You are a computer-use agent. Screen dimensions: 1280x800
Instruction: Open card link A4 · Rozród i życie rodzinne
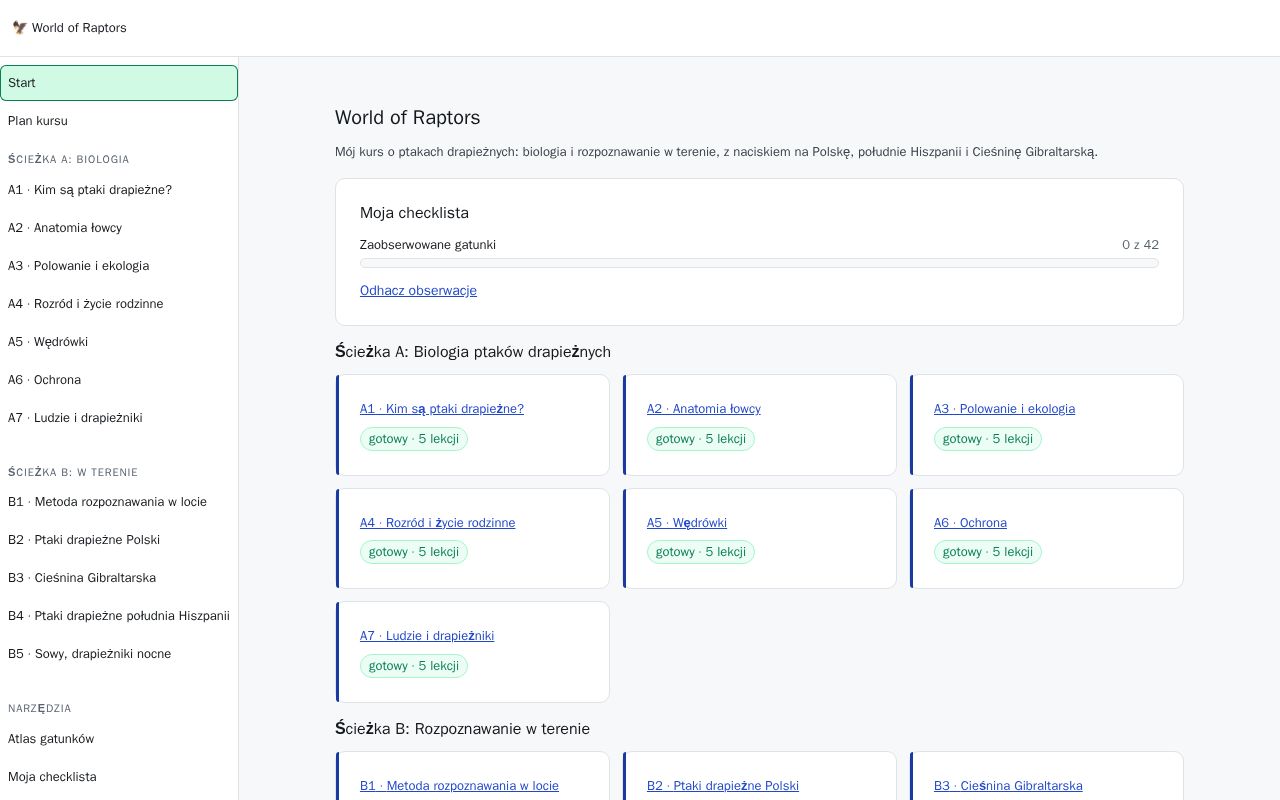click(438, 523)
